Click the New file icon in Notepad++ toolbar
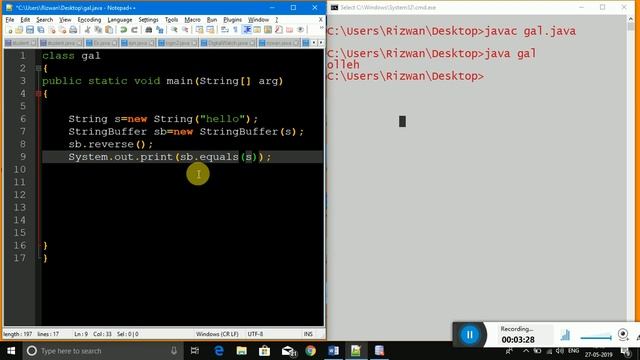 [x=9, y=30]
